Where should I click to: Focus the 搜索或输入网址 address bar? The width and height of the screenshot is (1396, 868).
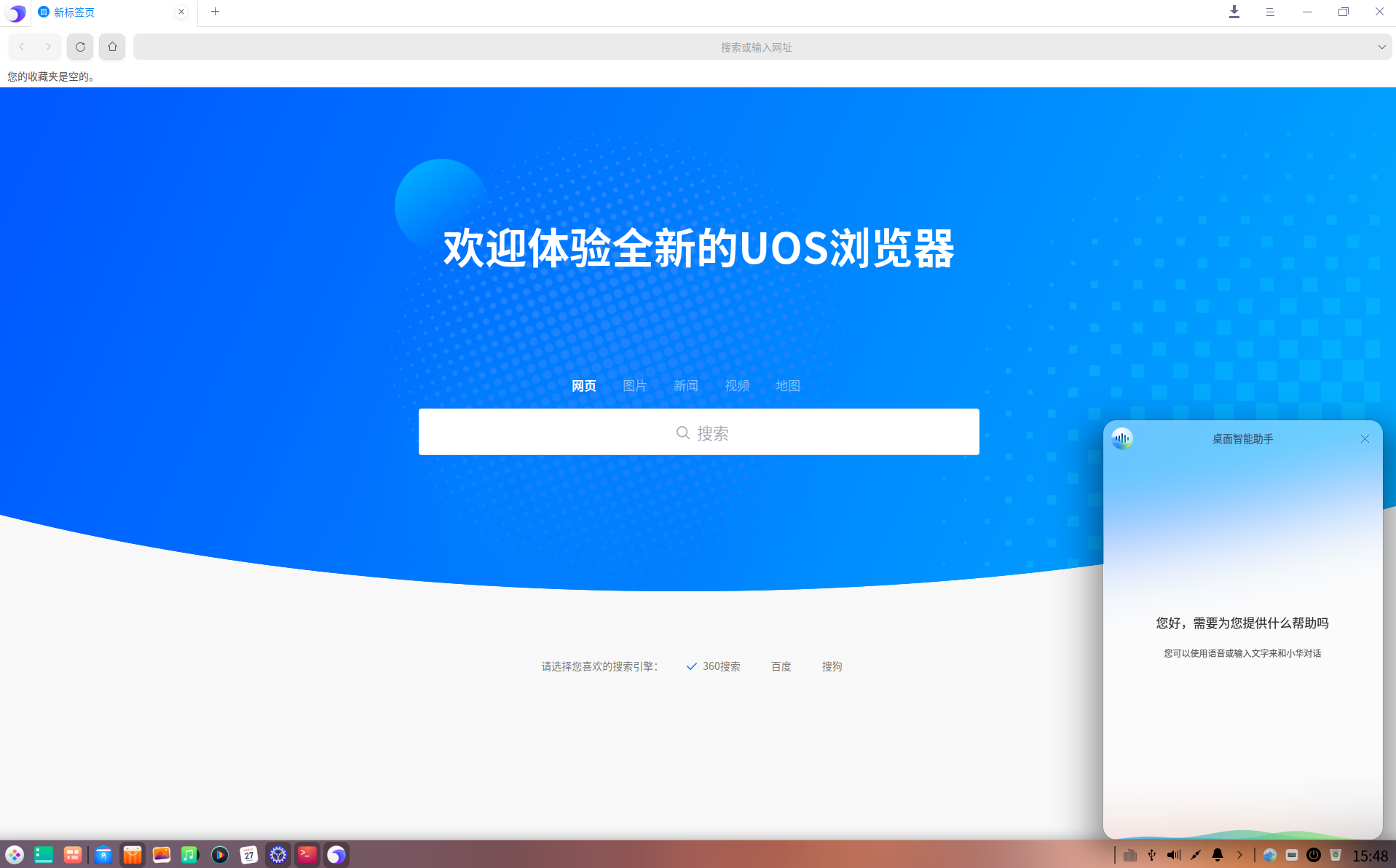click(756, 47)
